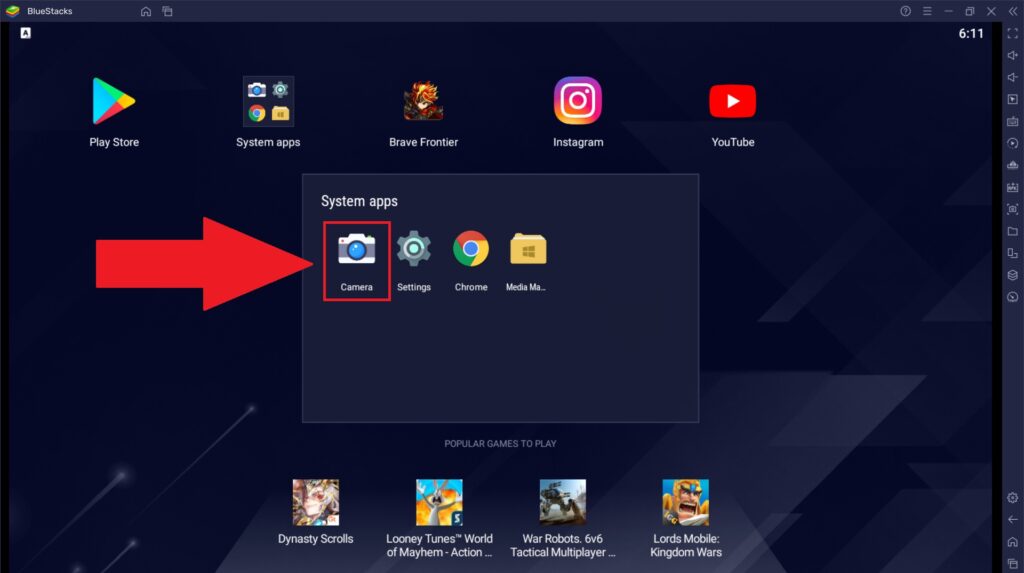Viewport: 1024px width, 573px height.
Task: Open the help question mark icon
Action: tap(905, 11)
